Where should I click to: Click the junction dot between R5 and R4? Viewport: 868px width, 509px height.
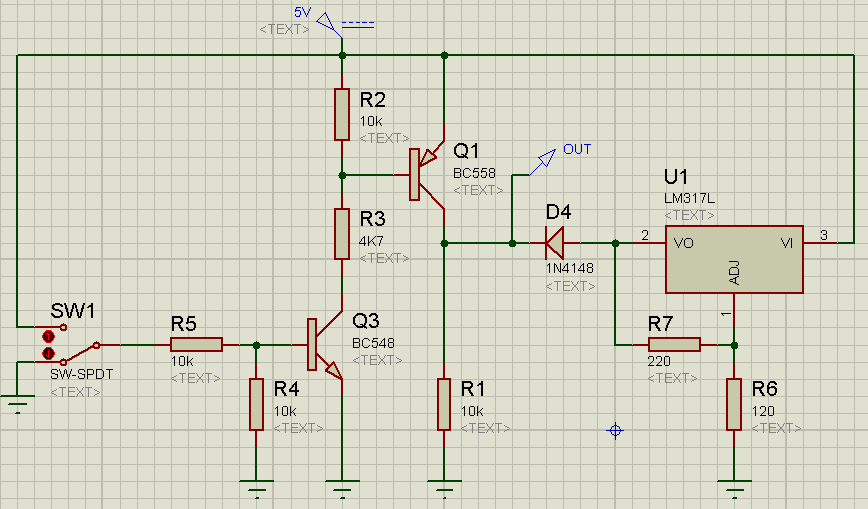[x=256, y=345]
